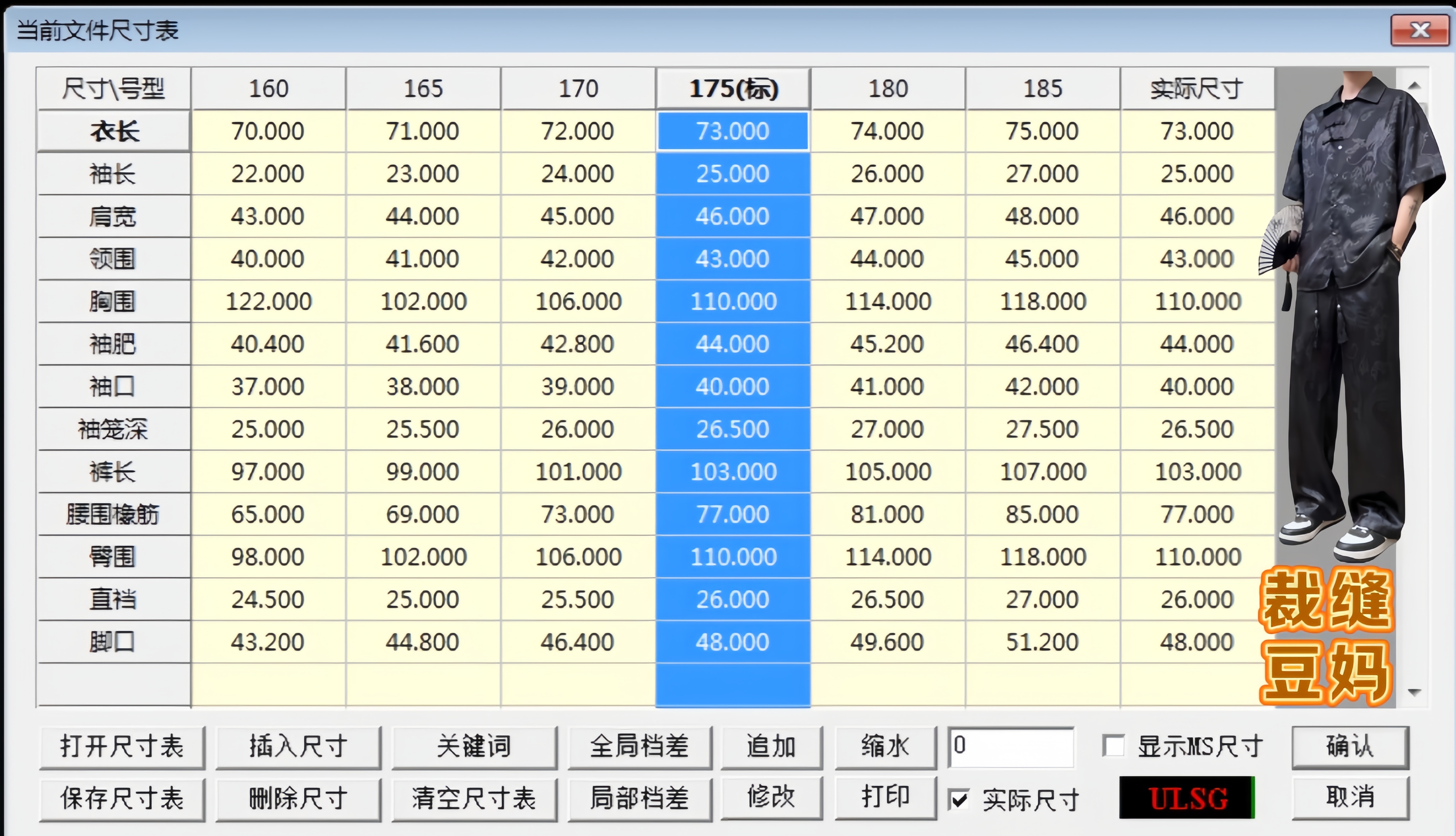Enable the 显示MS尺寸 checkbox
This screenshot has height=836, width=1456.
coord(1113,746)
